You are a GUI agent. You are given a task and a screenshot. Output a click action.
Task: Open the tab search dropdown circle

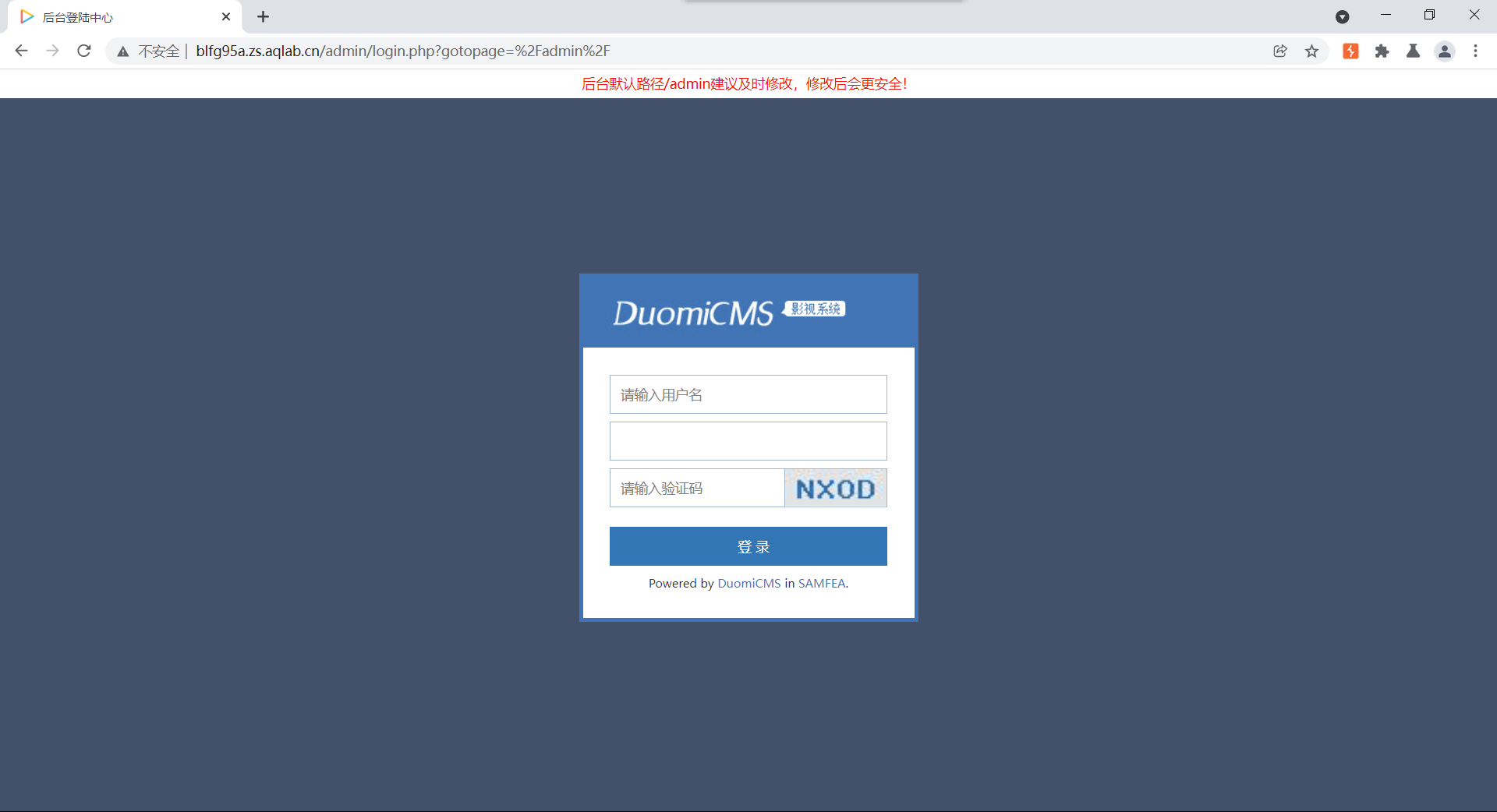tap(1343, 16)
